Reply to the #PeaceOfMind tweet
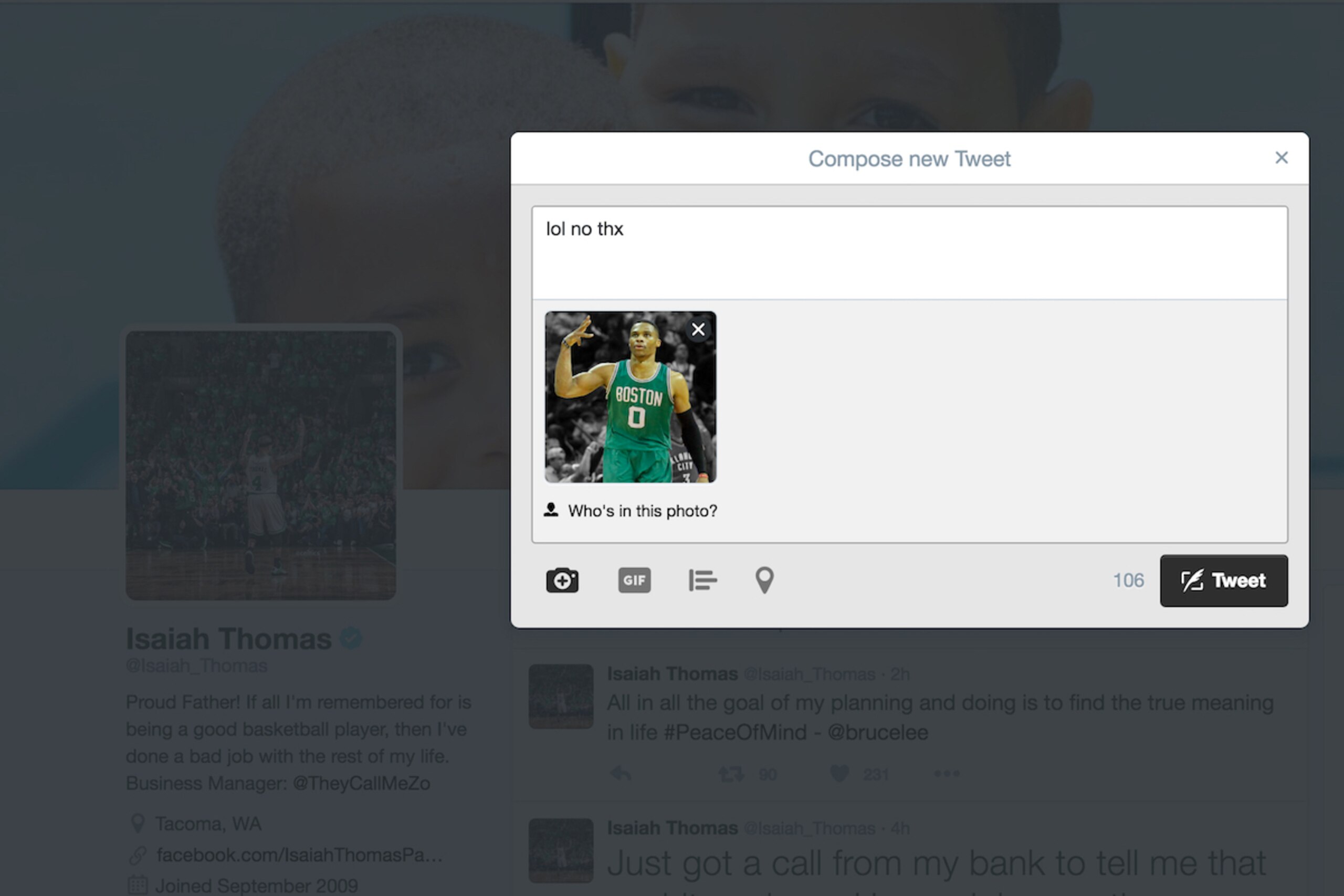The height and width of the screenshot is (896, 1344). pos(621,774)
